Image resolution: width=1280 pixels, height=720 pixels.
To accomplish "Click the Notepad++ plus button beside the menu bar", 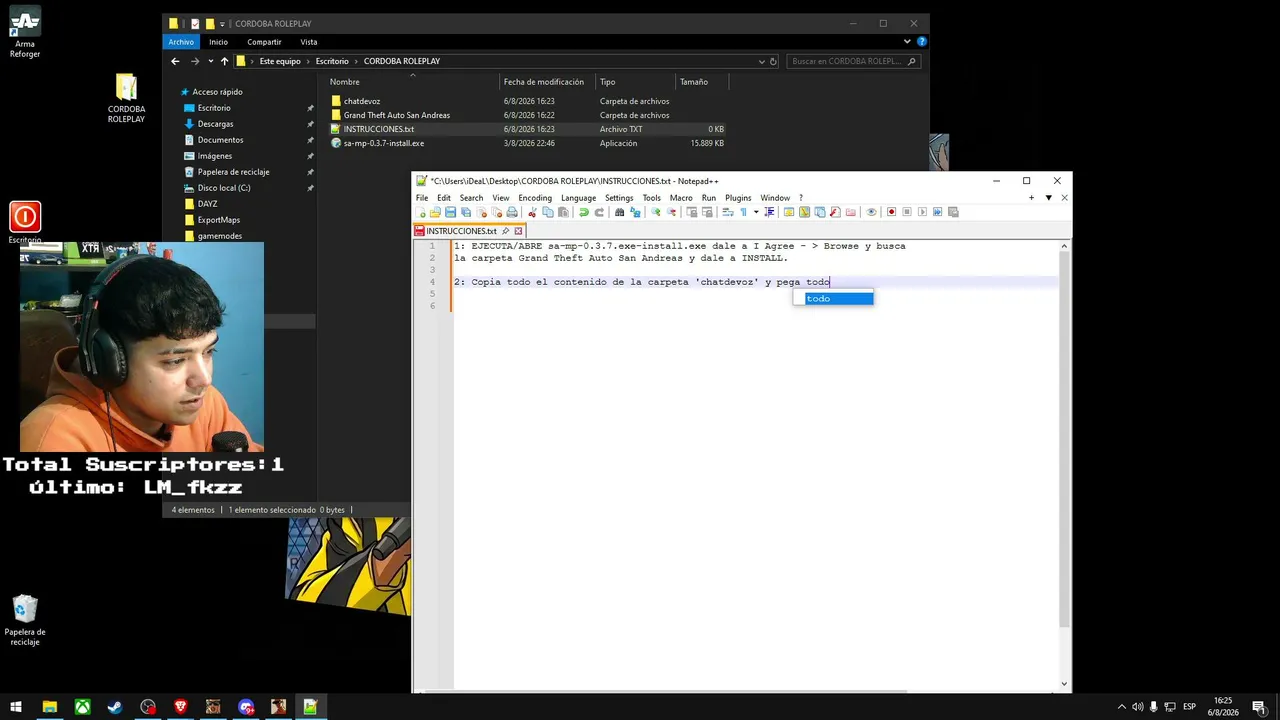I will coord(1031,198).
